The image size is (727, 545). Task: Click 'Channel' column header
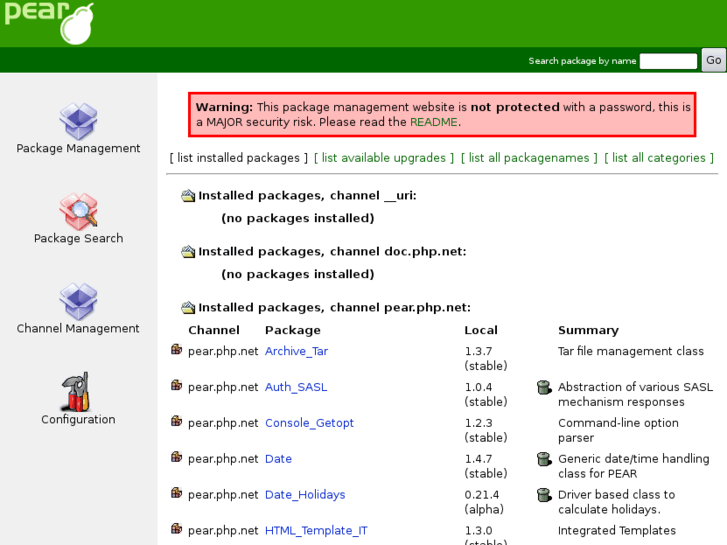(214, 330)
